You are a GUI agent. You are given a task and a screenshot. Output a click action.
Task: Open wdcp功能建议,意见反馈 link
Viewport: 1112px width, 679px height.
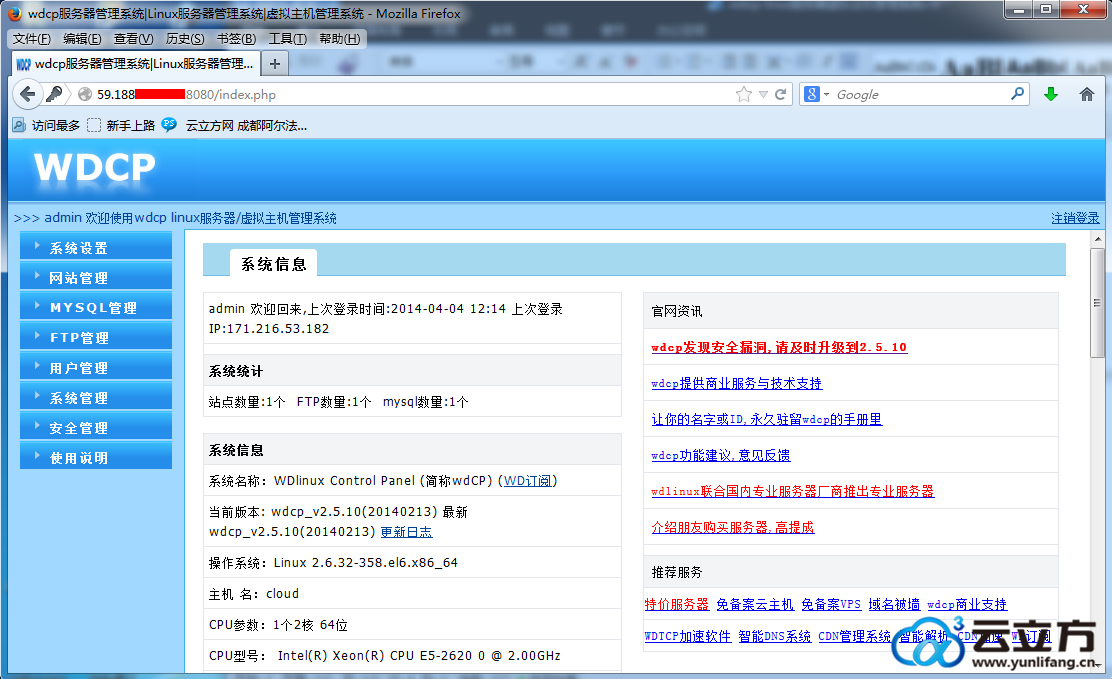pyautogui.click(x=721, y=456)
